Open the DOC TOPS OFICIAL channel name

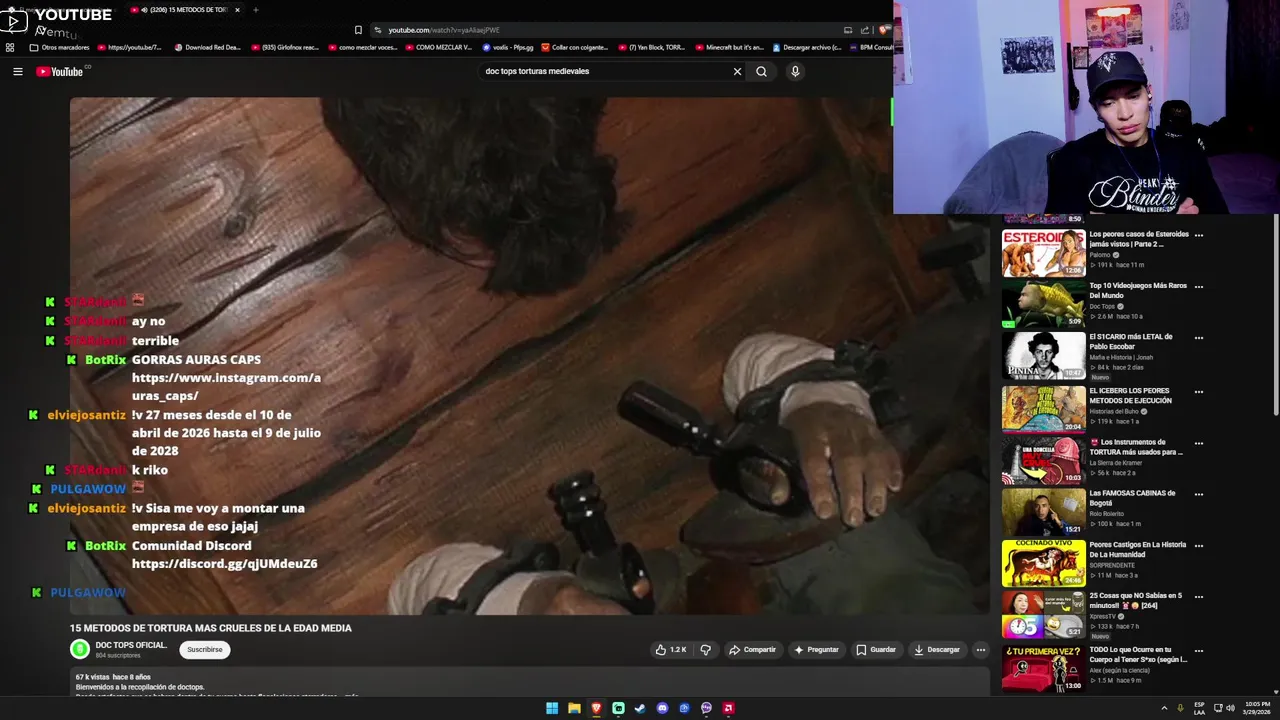(131, 645)
